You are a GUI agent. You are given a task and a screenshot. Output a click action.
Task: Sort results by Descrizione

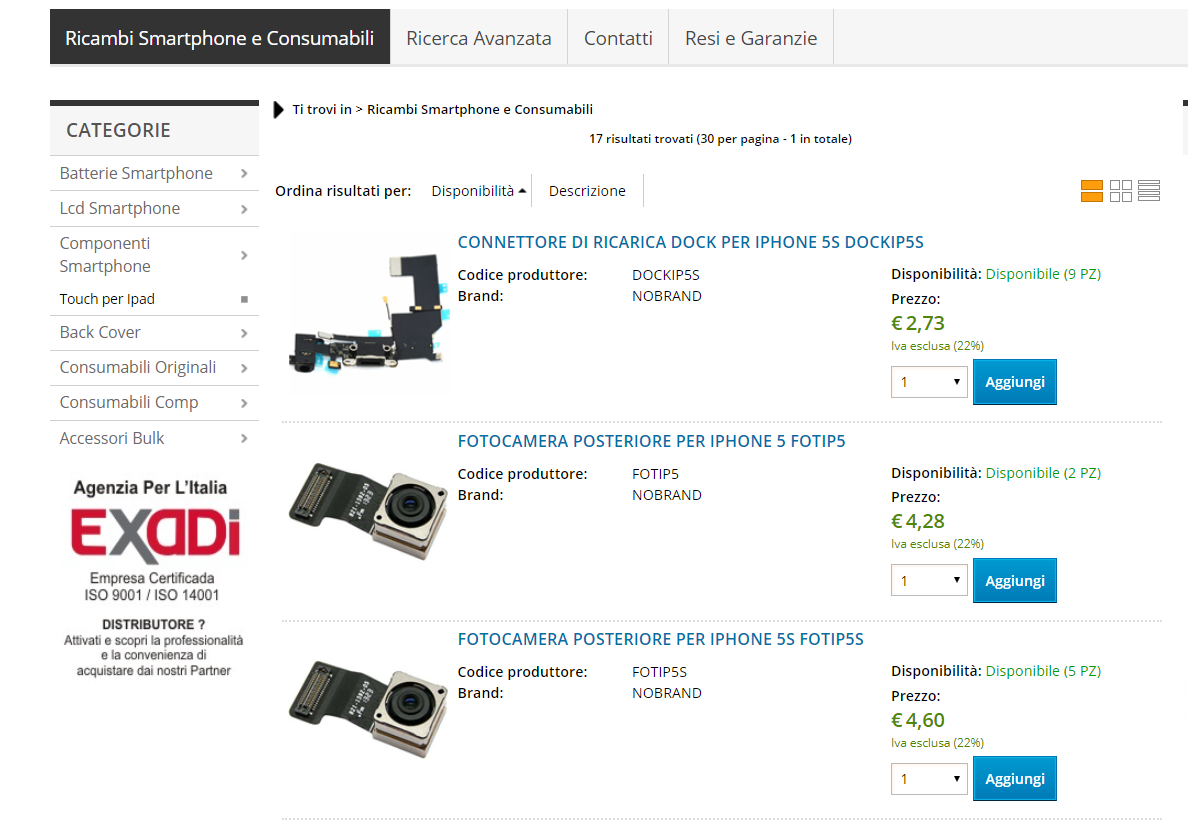point(587,191)
